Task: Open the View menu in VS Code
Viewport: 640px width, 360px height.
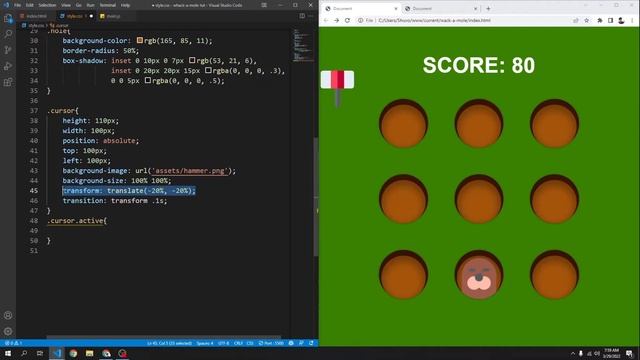Action: click(x=66, y=5)
